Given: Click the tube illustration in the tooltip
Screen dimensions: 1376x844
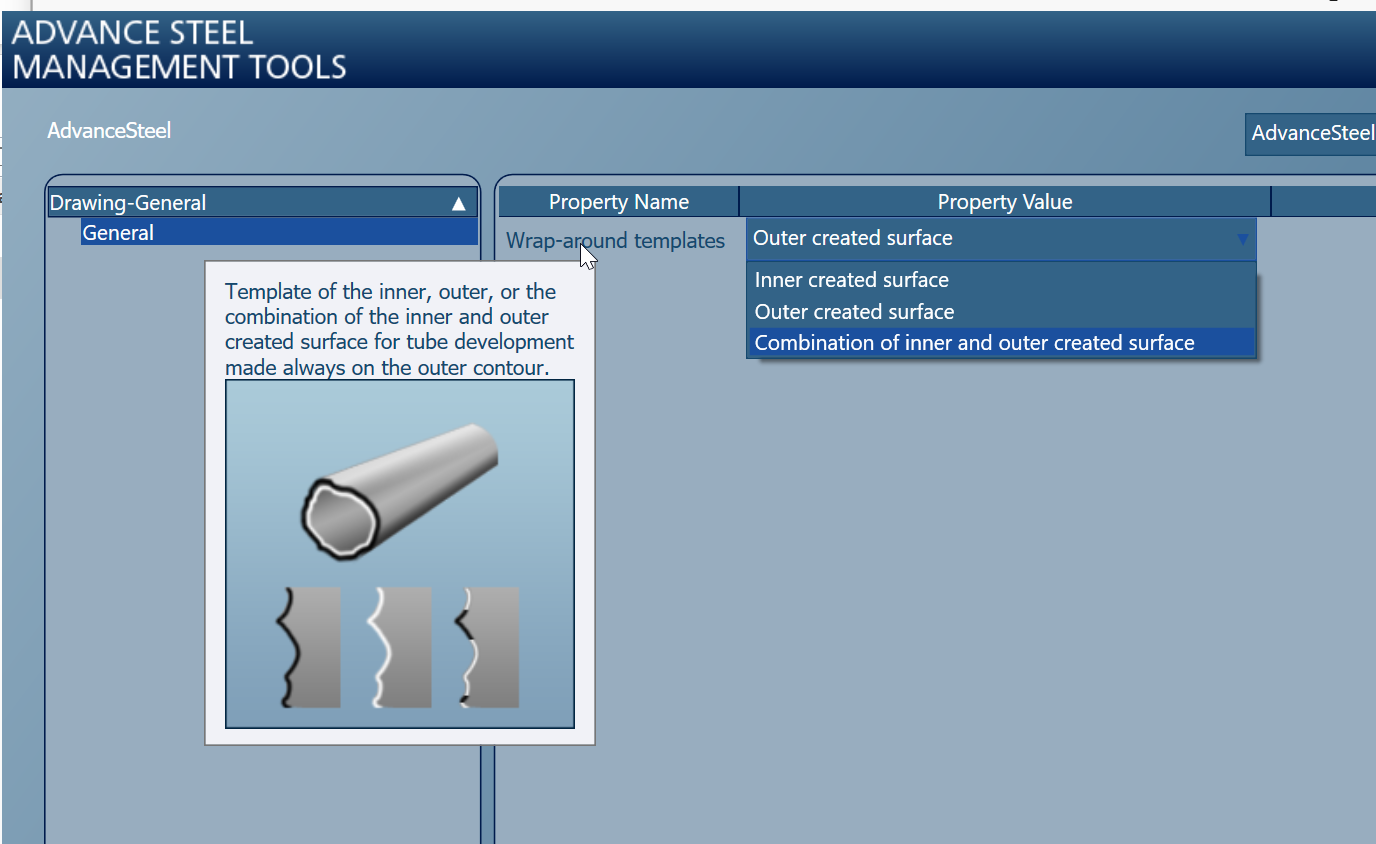Looking at the screenshot, I should pyautogui.click(x=399, y=490).
